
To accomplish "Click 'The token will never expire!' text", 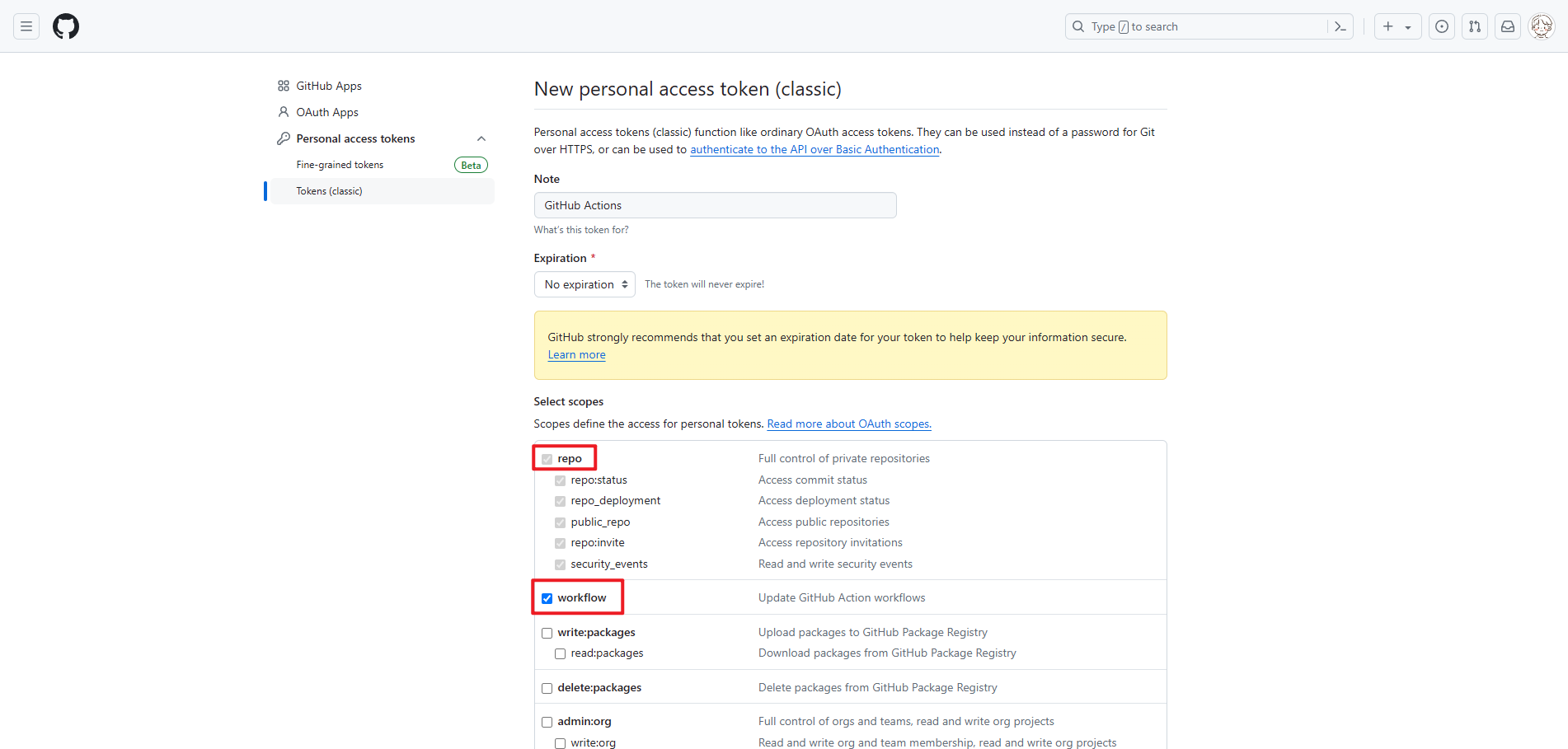I will pos(704,284).
